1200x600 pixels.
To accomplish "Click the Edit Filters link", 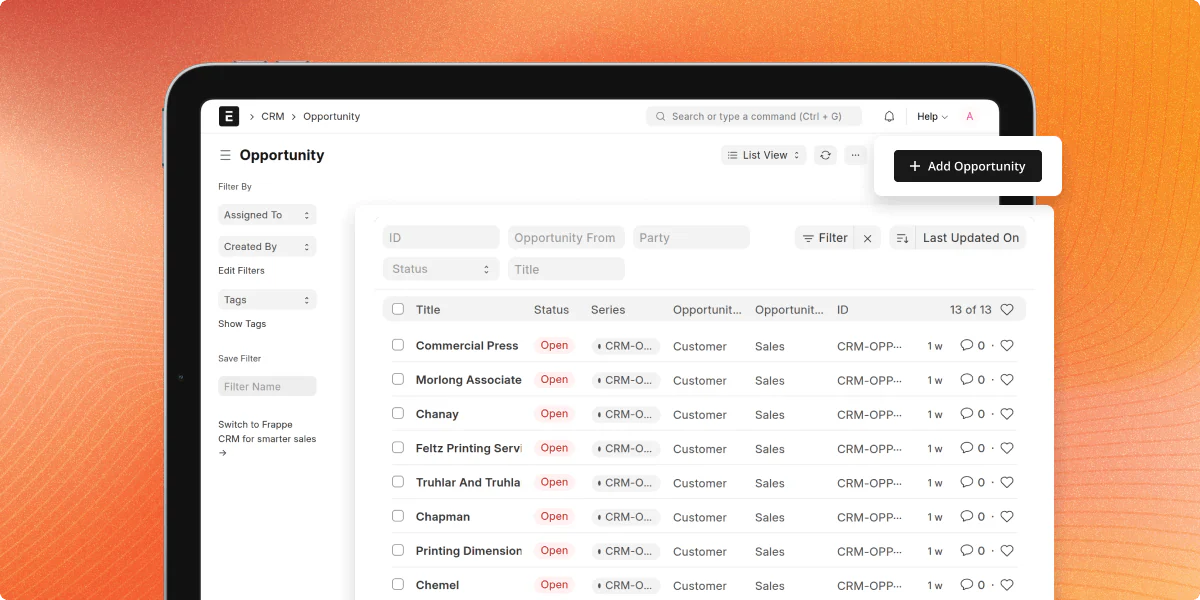I will (241, 271).
